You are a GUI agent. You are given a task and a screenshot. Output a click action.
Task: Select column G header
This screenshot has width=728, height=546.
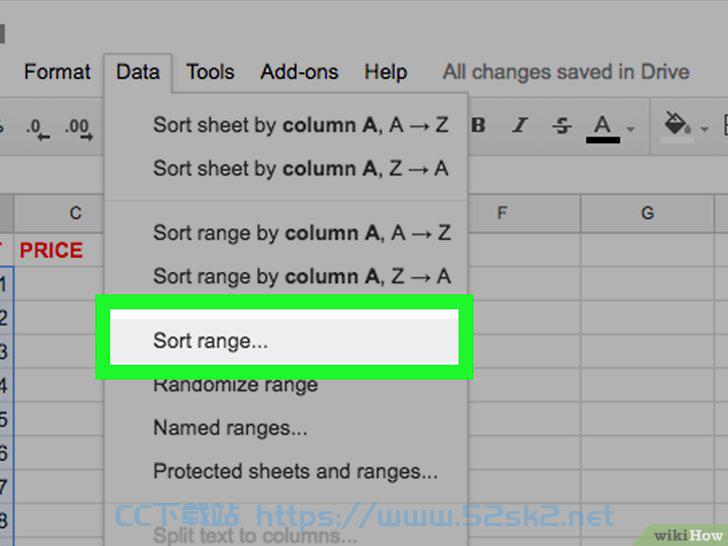647,213
